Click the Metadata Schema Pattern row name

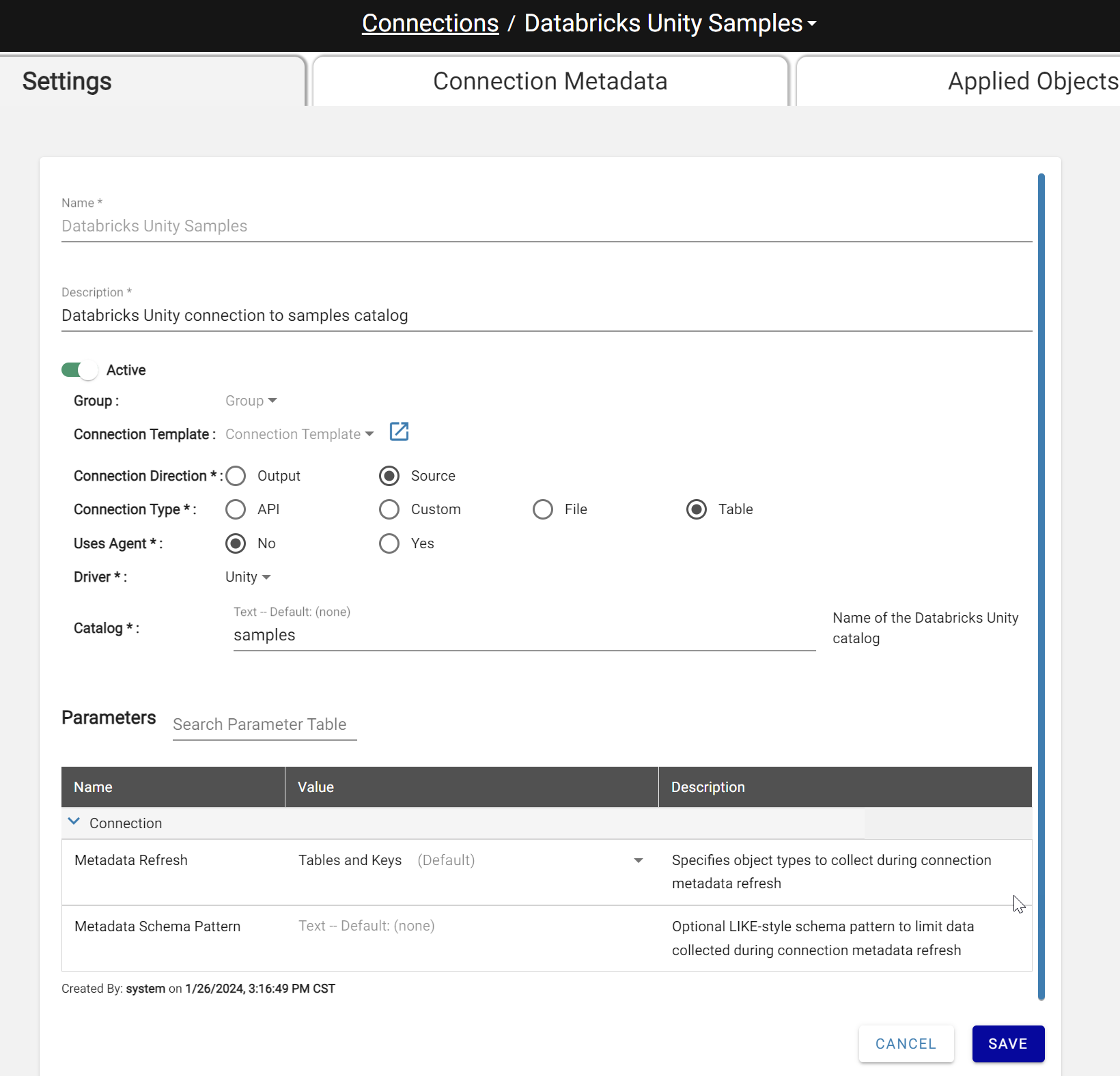click(x=158, y=926)
